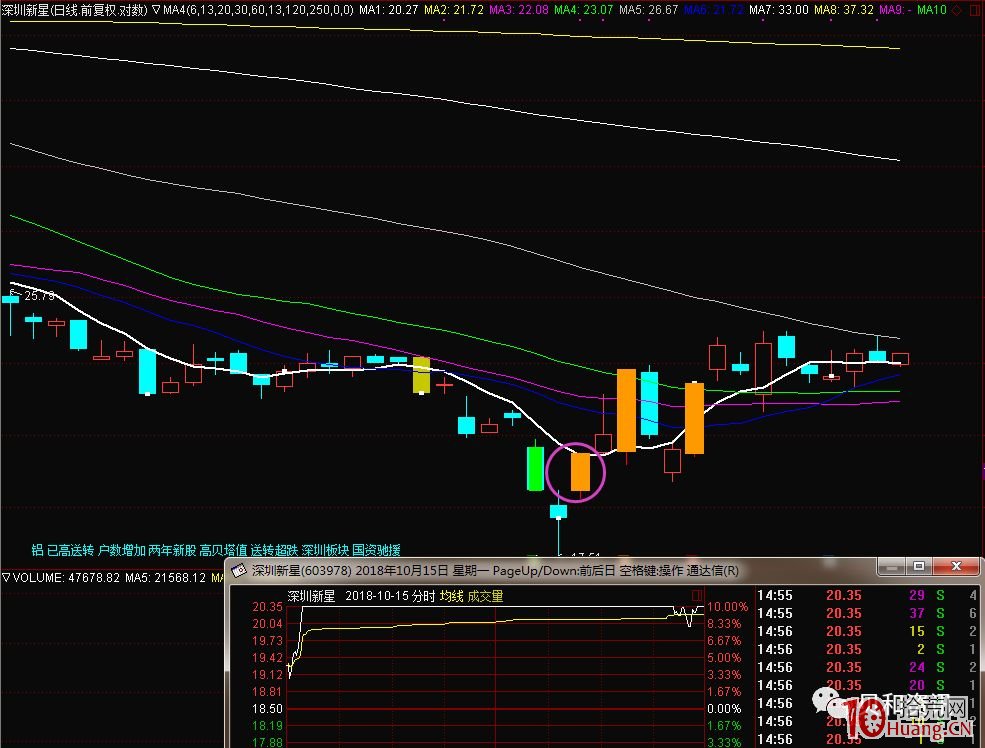Click the MA1: 20.27 indicator value
985x748 pixels.
tap(388, 9)
